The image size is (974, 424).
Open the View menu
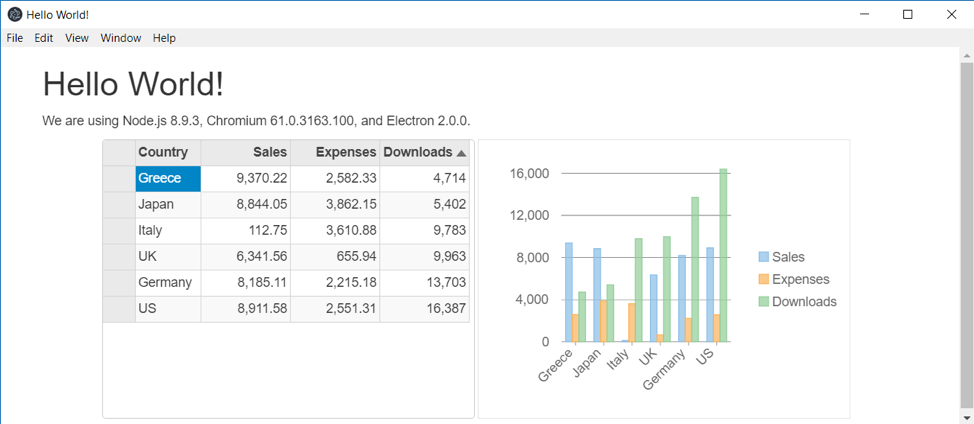[x=77, y=38]
